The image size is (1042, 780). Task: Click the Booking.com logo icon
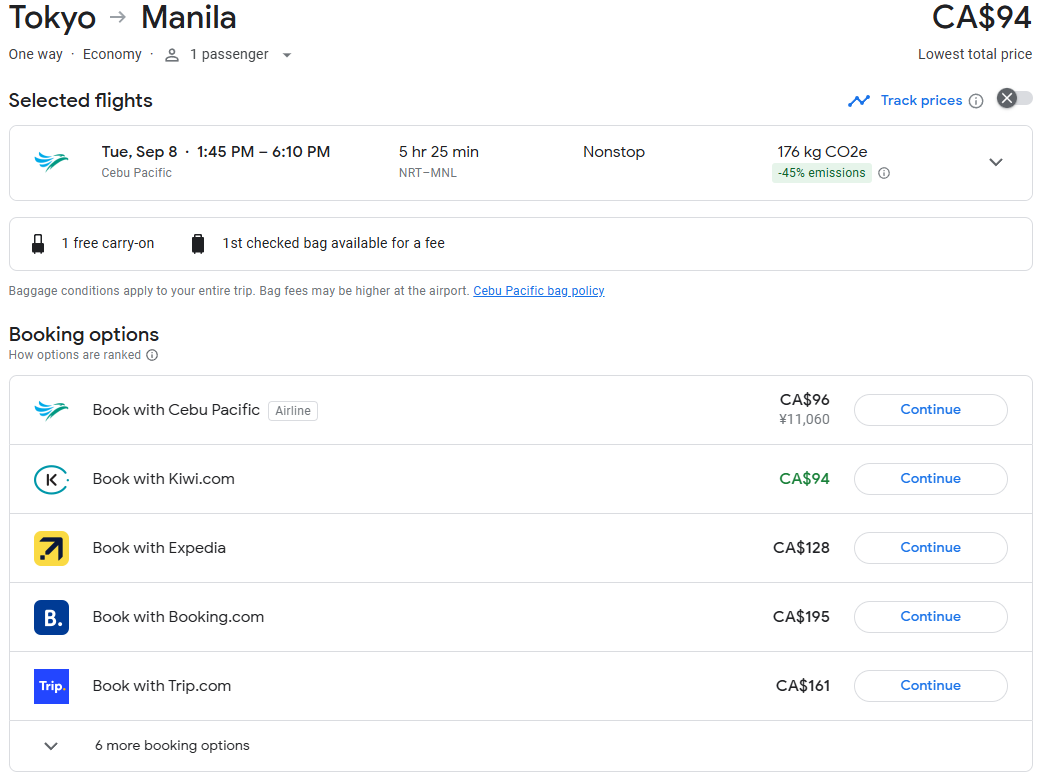point(51,618)
